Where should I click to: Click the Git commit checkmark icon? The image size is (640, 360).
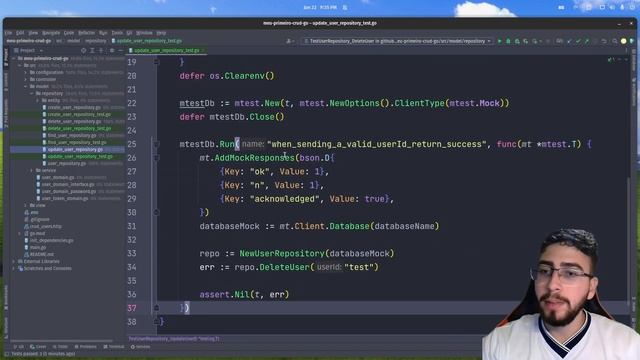[x=578, y=41]
